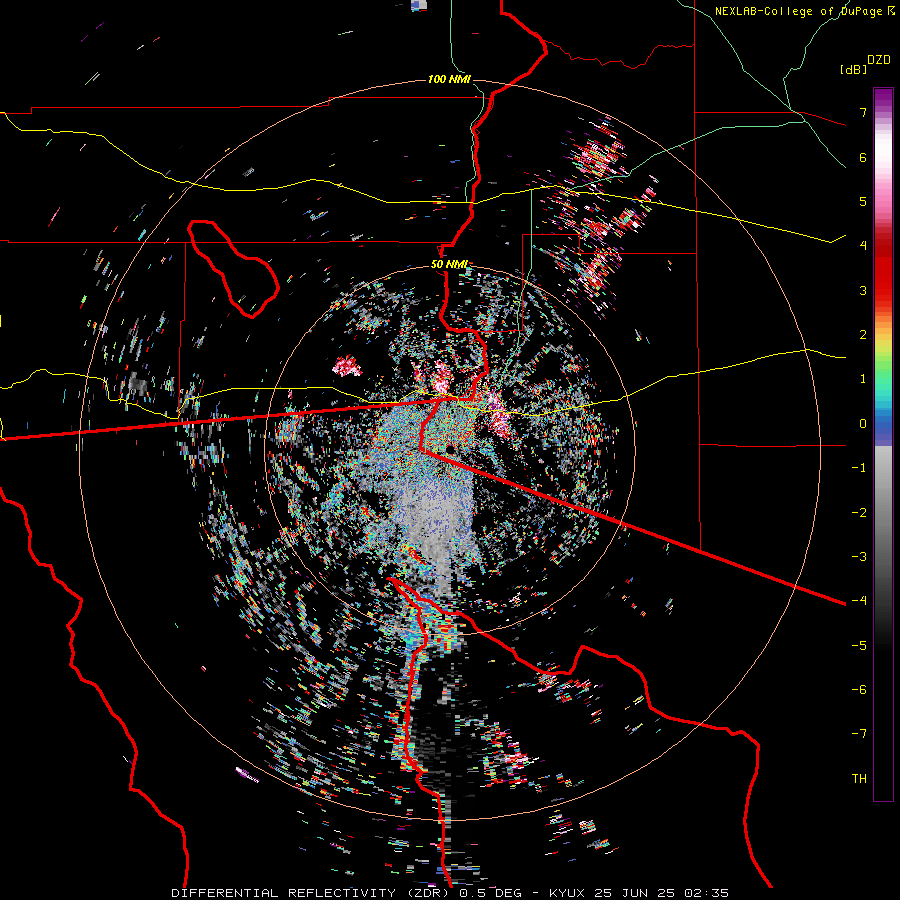This screenshot has width=900, height=900.
Task: Click the 1 value on the color scale
Action: pos(863,379)
